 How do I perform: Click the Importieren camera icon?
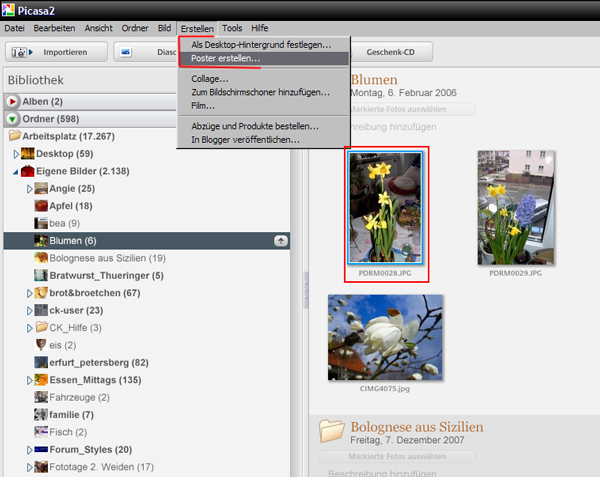(20, 52)
